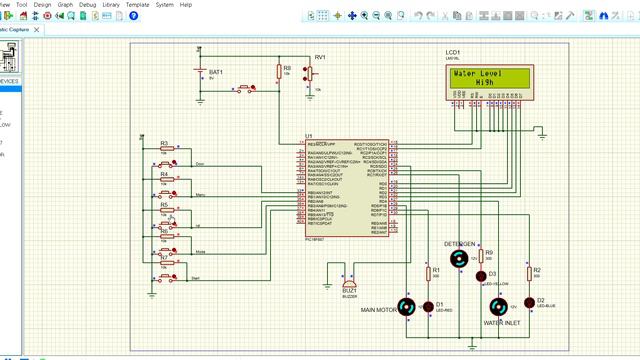Viewport: 640px width, 360px height.
Task: Increase RV1 potentiometer with upper red dot
Action: pyautogui.click(x=305, y=69)
